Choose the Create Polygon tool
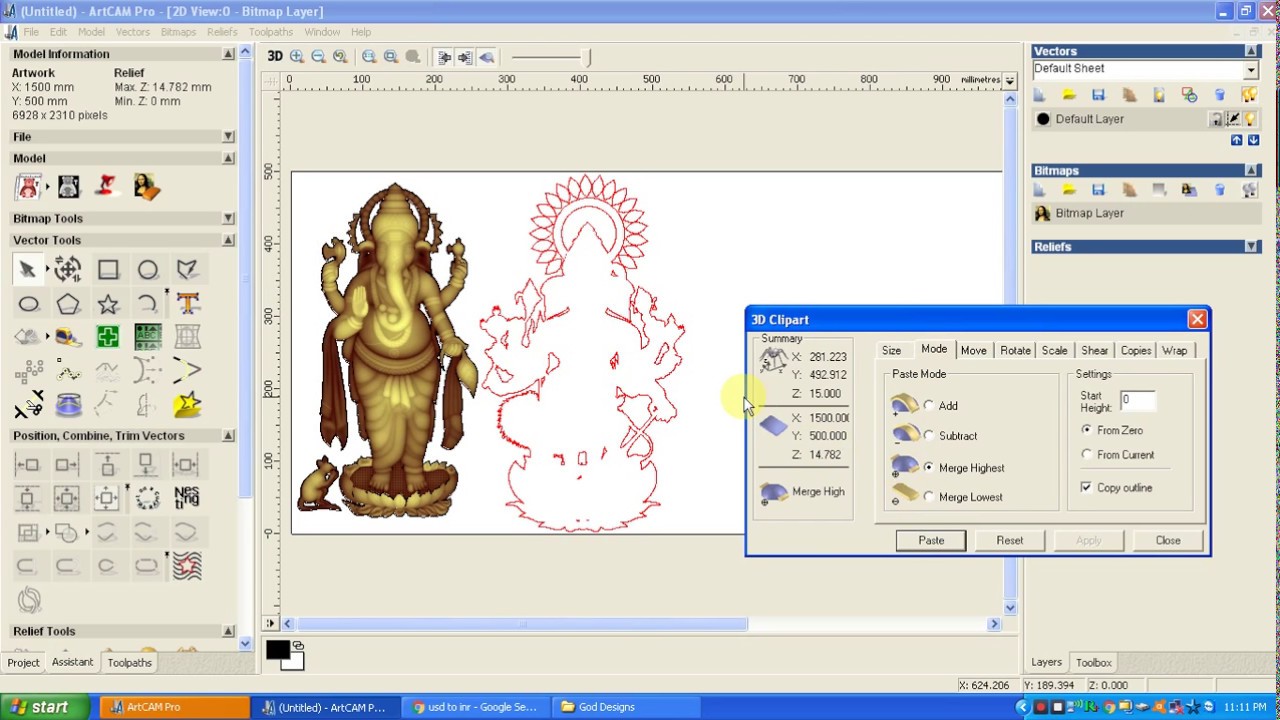Screen dimensions: 1280x720 click(x=68, y=304)
